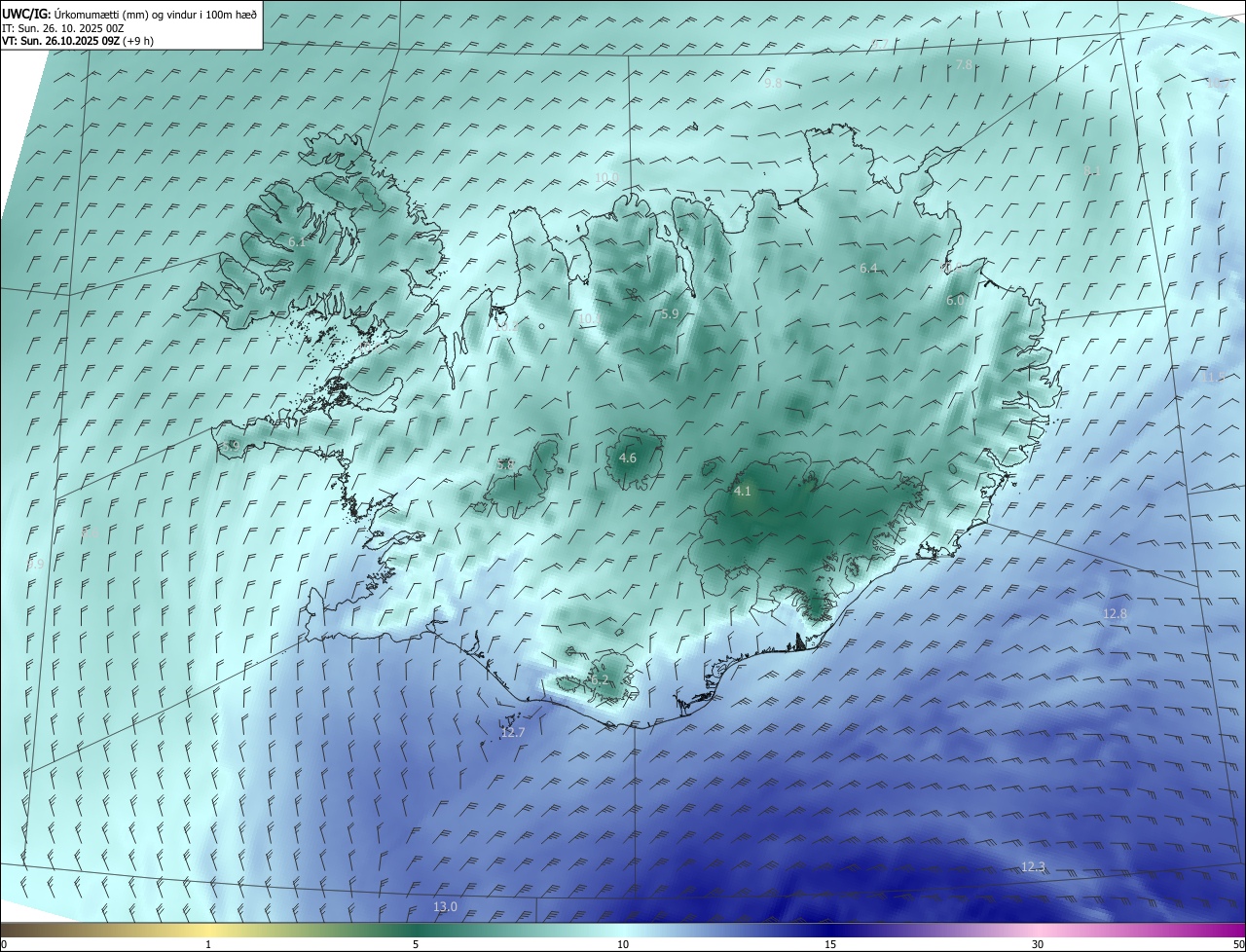Viewport: 1246px width, 952px height.
Task: Select the 12.8 value label over the ocean
Action: (1115, 613)
